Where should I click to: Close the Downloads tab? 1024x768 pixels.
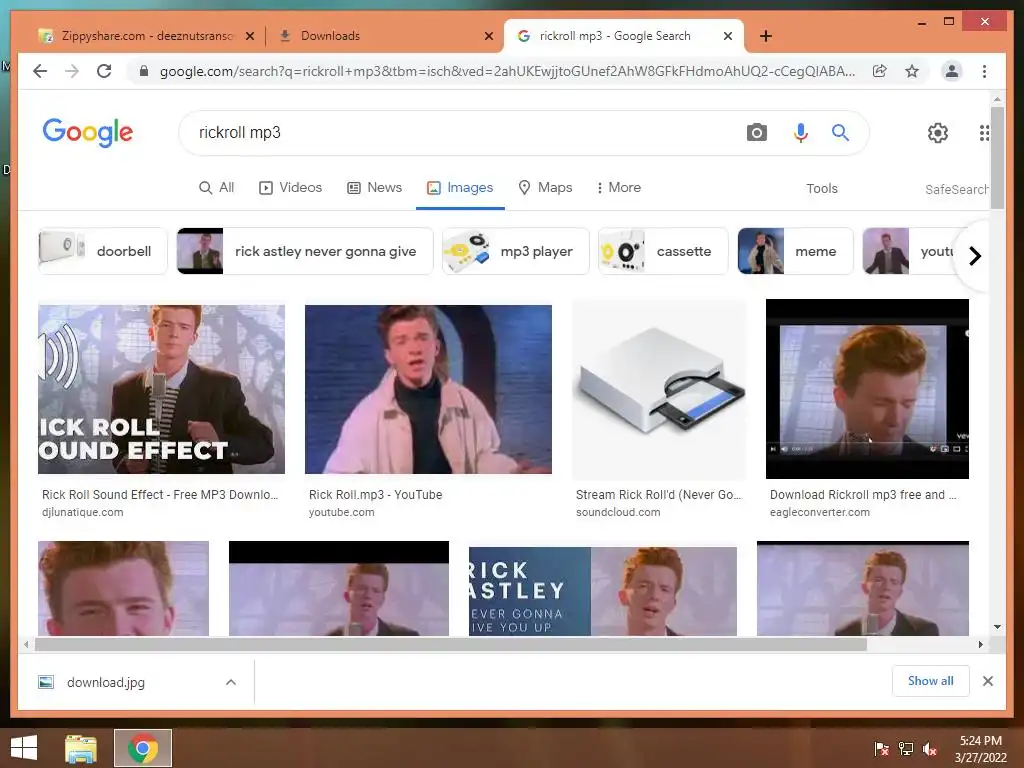point(488,36)
